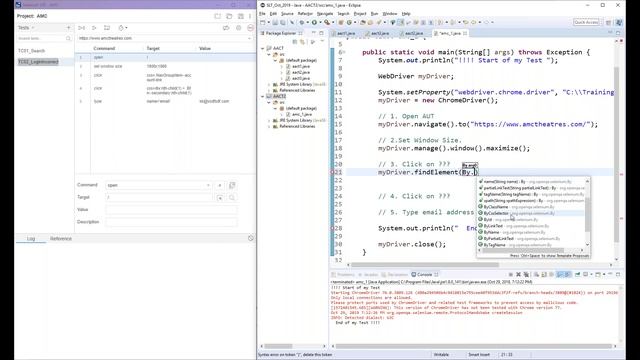Image resolution: width=640 pixels, height=360 pixels.
Task: Select the TC02 test case in the list
Action: click(38, 62)
